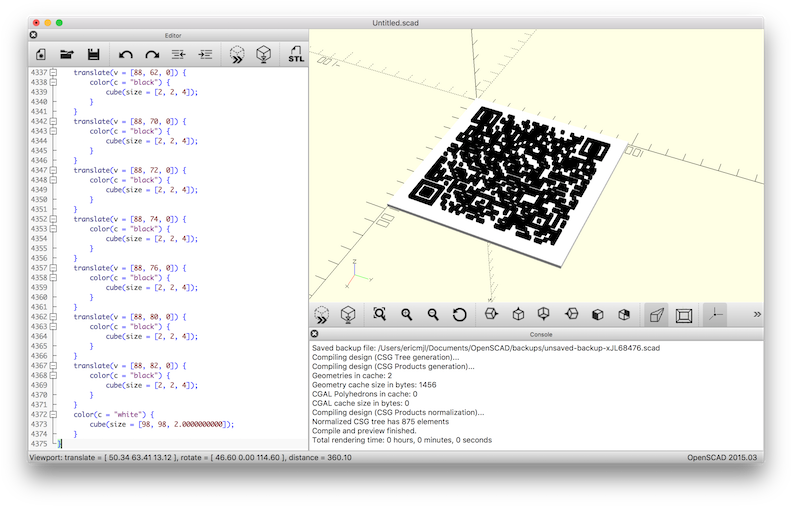Collapse the code block at line 4347
This screenshot has height=506, width=791.
tap(53, 171)
